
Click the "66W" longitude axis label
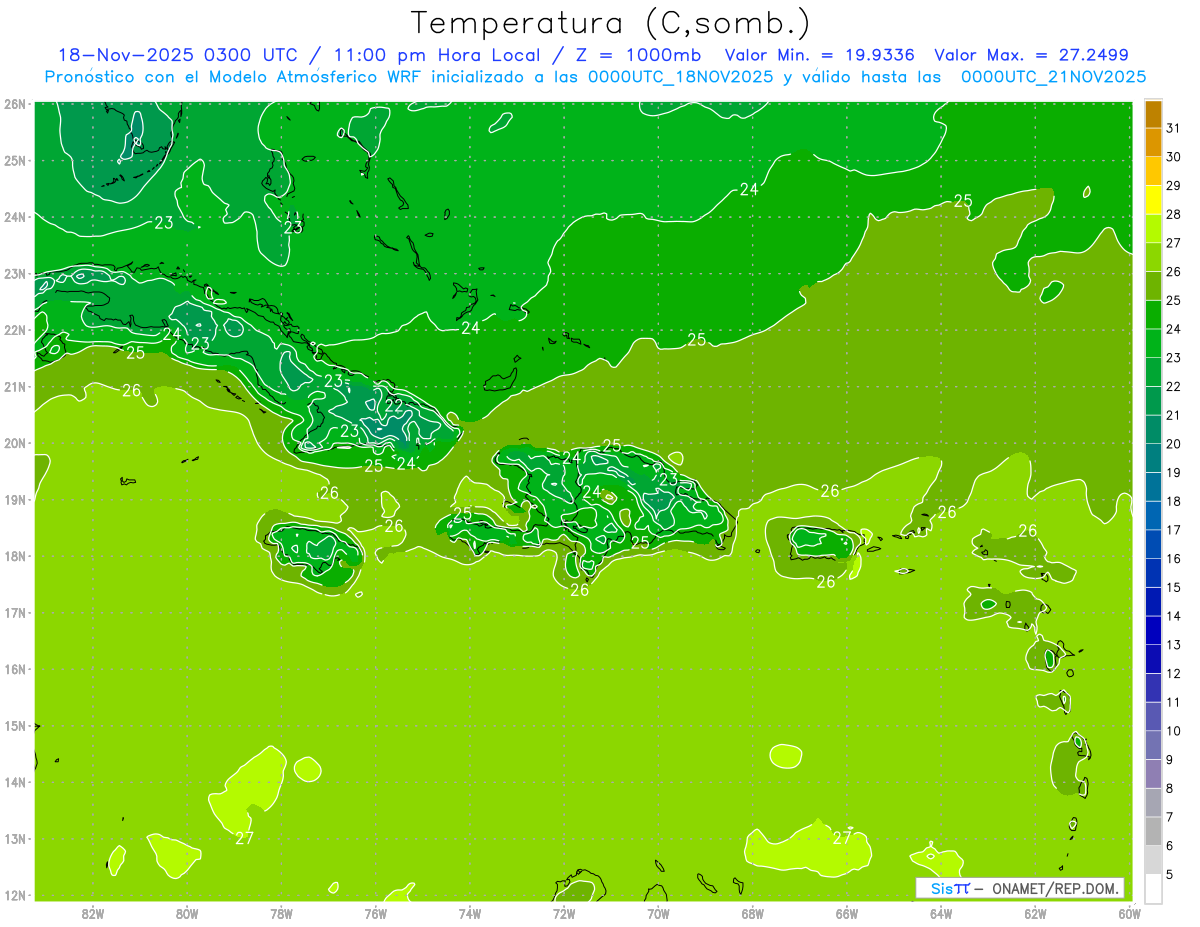(846, 912)
